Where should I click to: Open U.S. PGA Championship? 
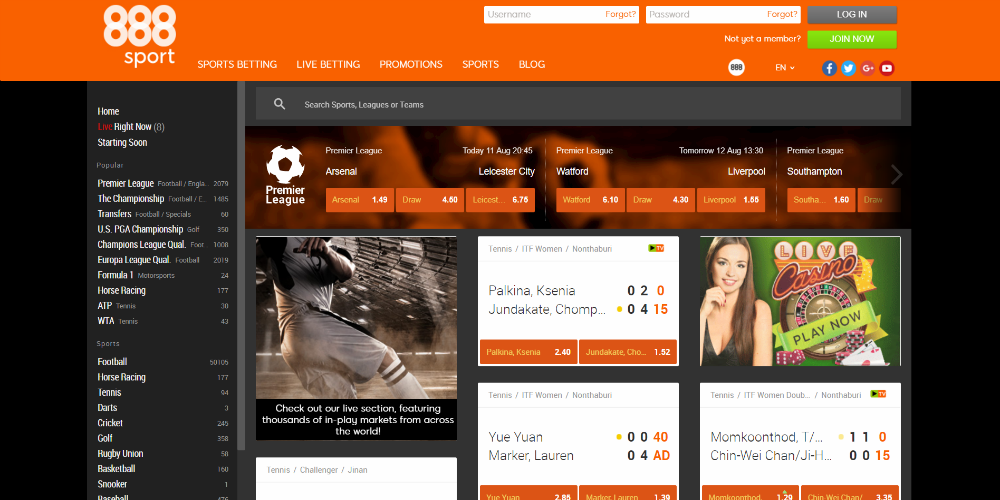click(163, 229)
